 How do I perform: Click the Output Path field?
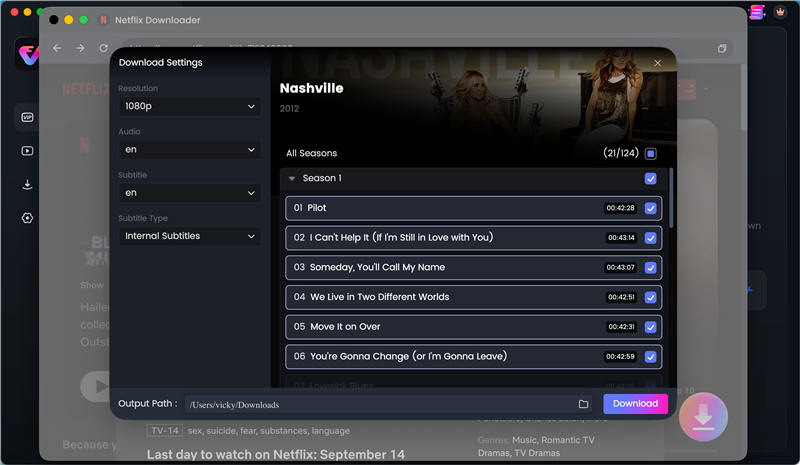coord(388,404)
